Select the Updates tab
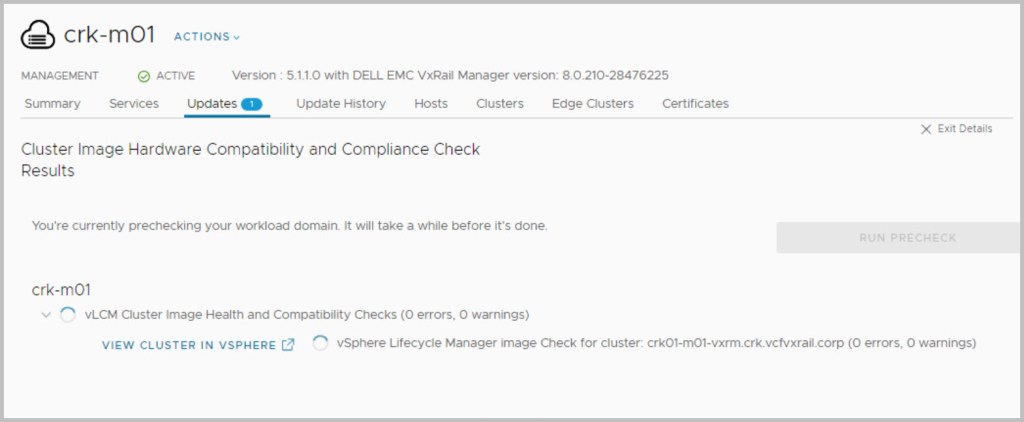 pyautogui.click(x=211, y=104)
